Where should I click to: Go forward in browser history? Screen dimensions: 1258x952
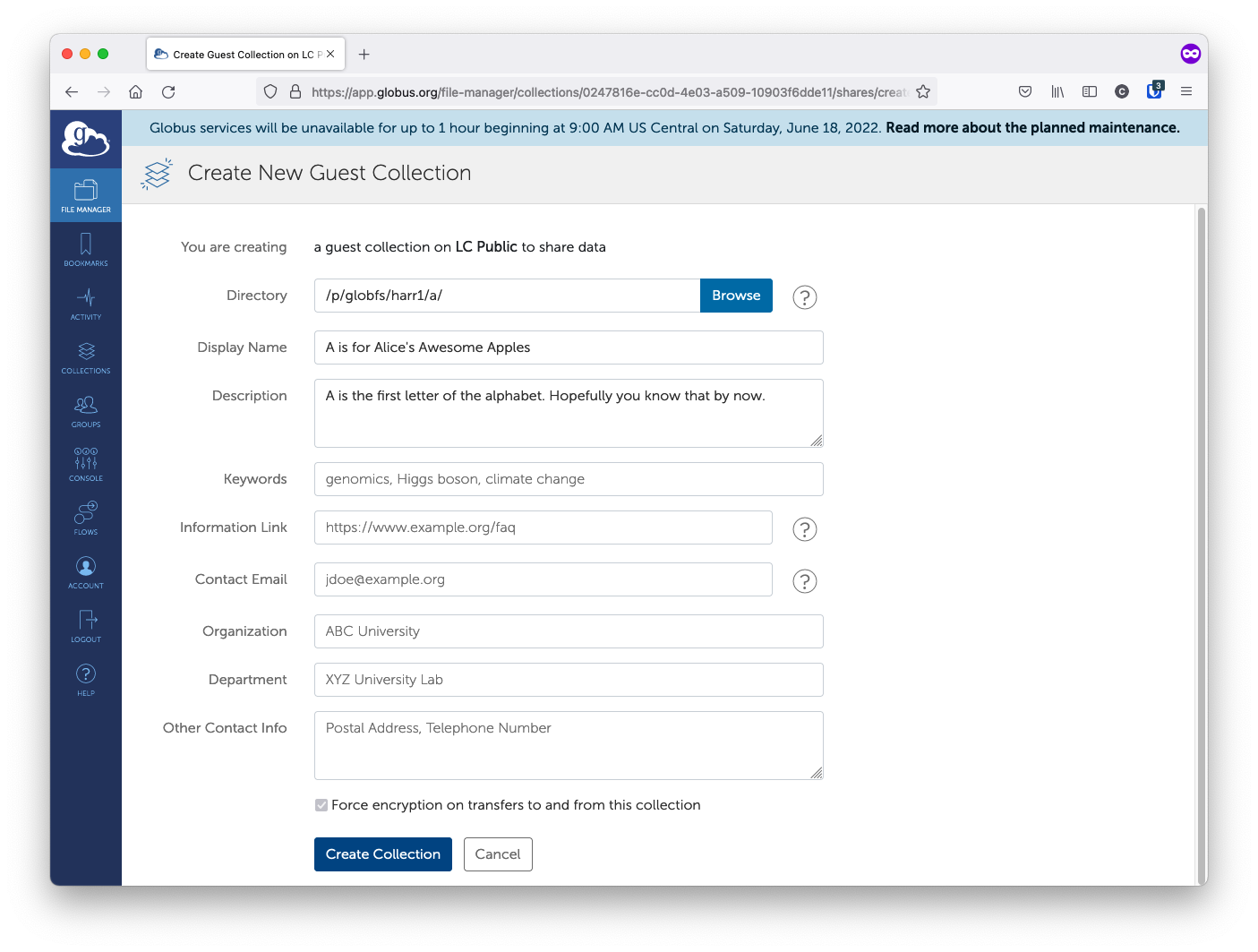coord(104,91)
